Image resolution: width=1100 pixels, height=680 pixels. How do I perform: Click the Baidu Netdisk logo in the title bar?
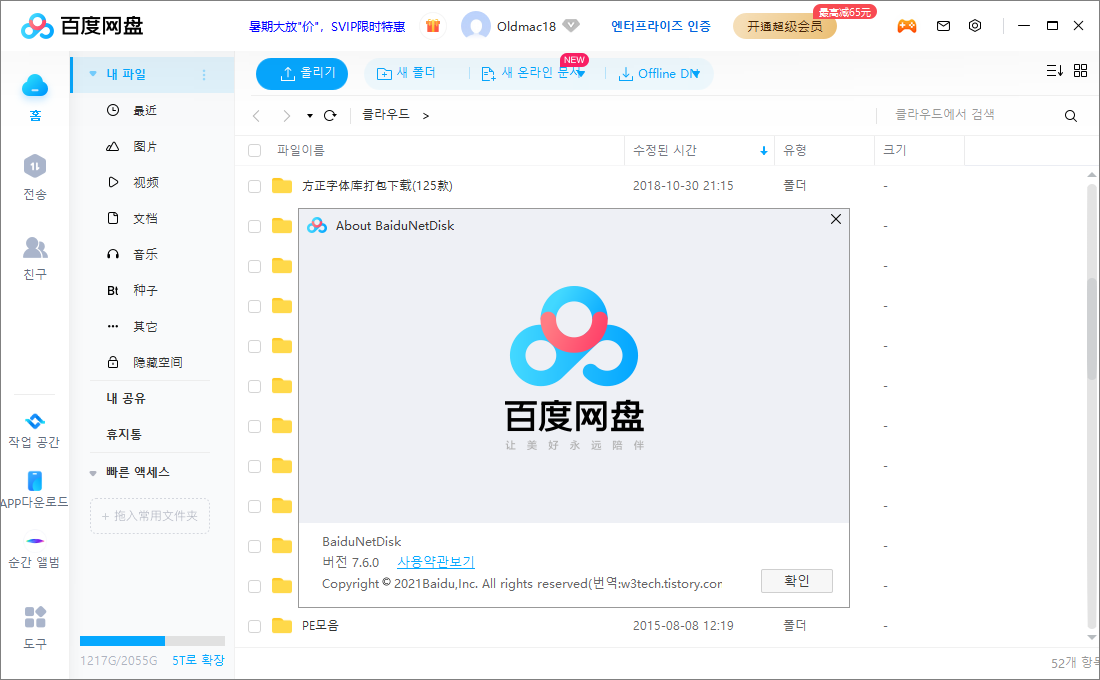[81, 26]
